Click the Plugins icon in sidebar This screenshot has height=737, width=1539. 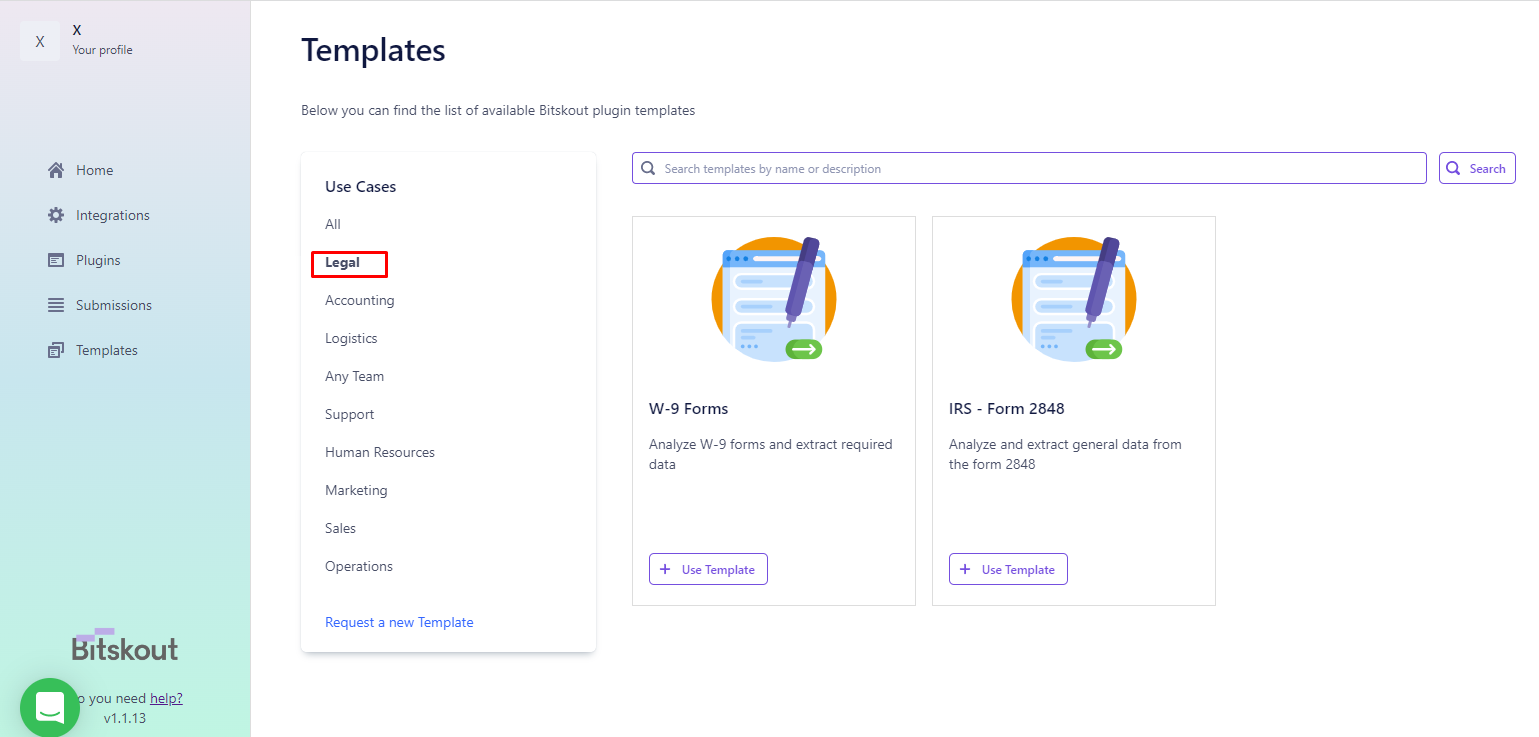tap(56, 260)
